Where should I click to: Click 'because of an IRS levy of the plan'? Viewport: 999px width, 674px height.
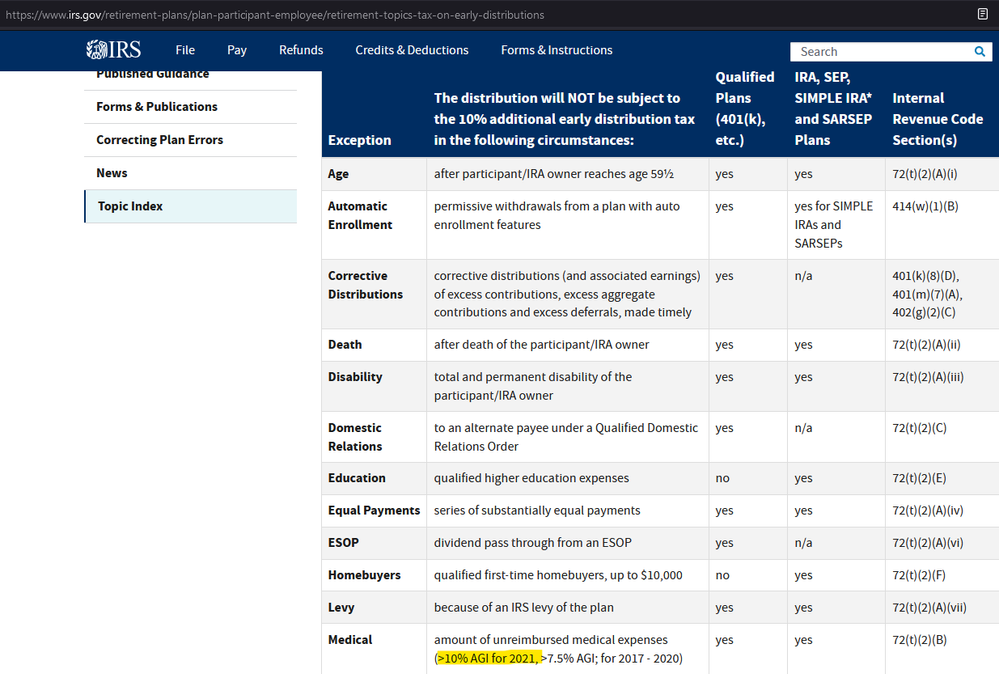coord(524,608)
